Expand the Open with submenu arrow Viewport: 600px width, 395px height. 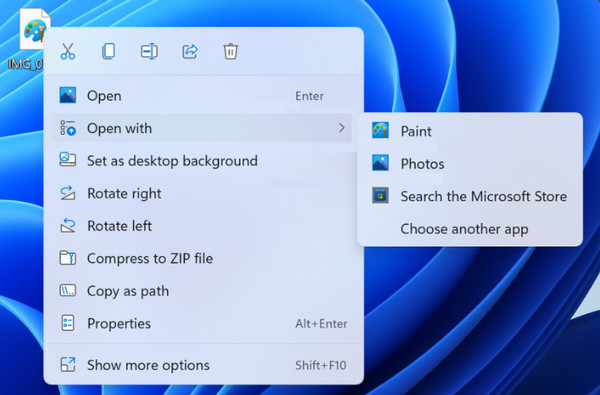[x=342, y=128]
